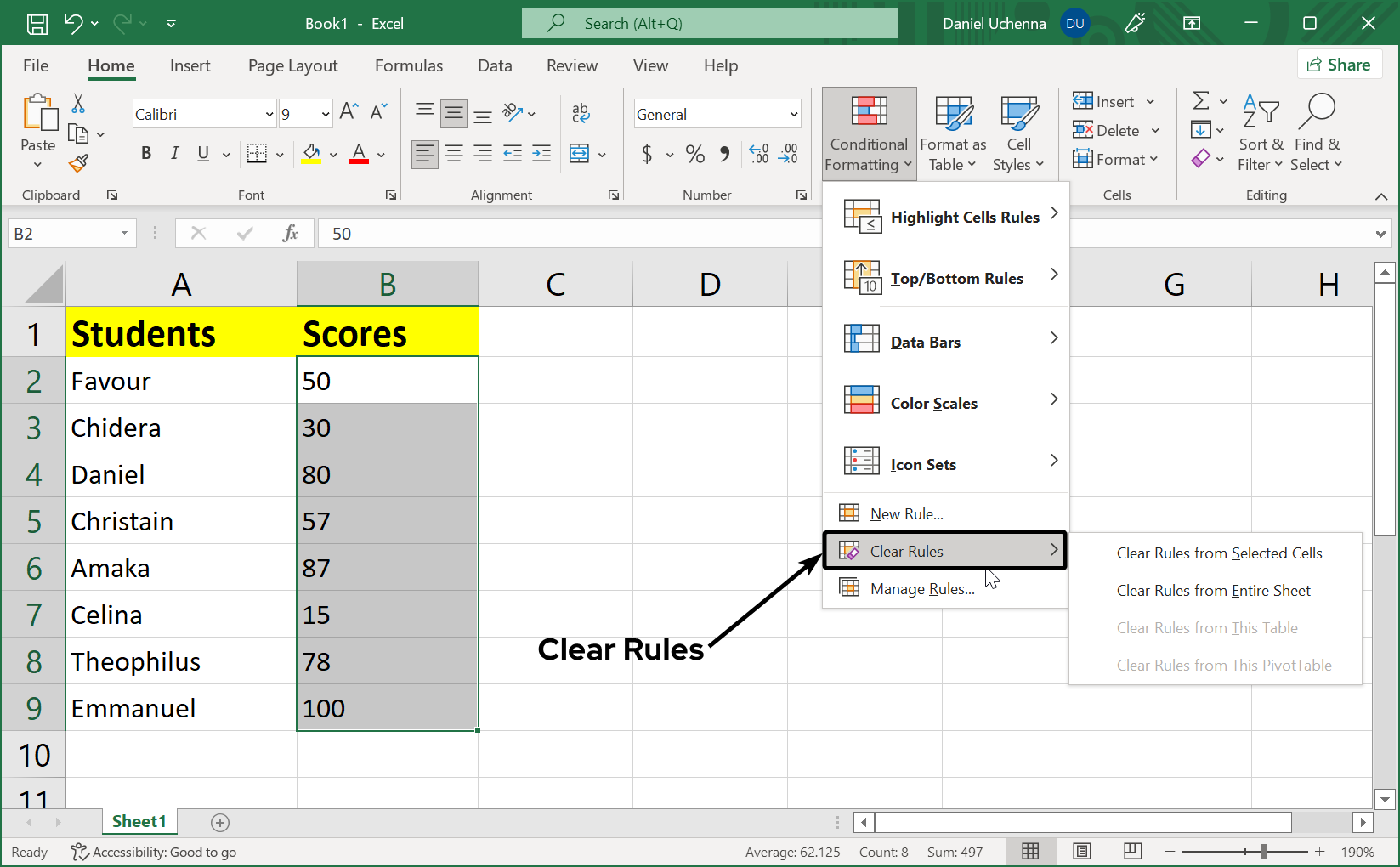Image resolution: width=1400 pixels, height=867 pixels.
Task: Click the comma style icon
Action: (724, 154)
